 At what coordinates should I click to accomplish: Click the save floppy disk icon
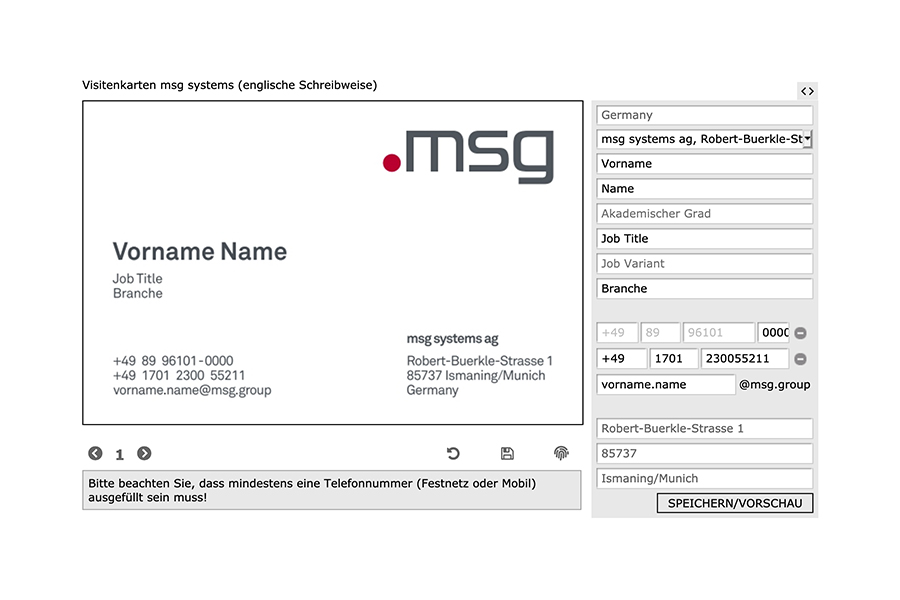coord(507,454)
